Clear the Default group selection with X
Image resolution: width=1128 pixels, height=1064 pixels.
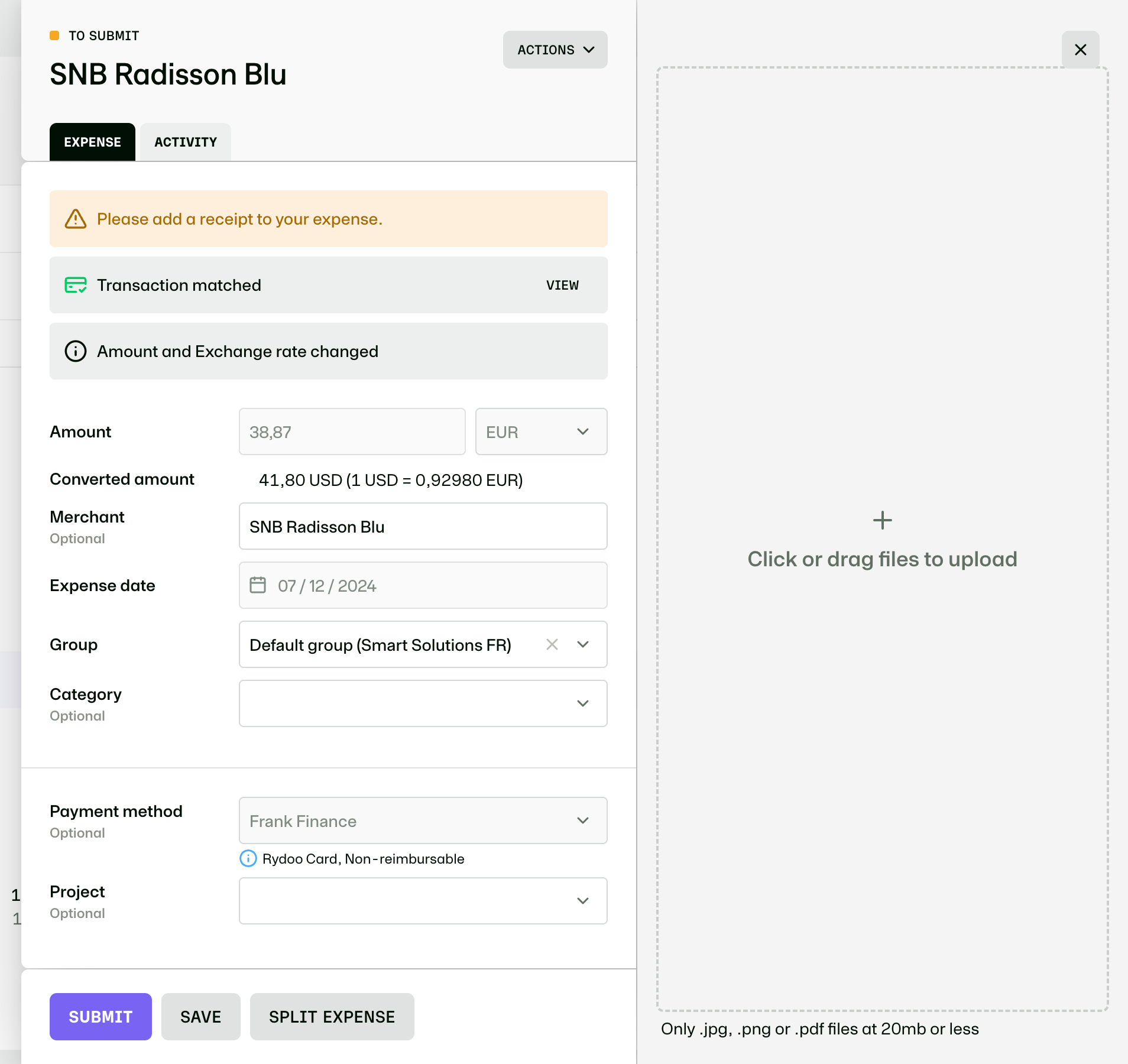[552, 644]
